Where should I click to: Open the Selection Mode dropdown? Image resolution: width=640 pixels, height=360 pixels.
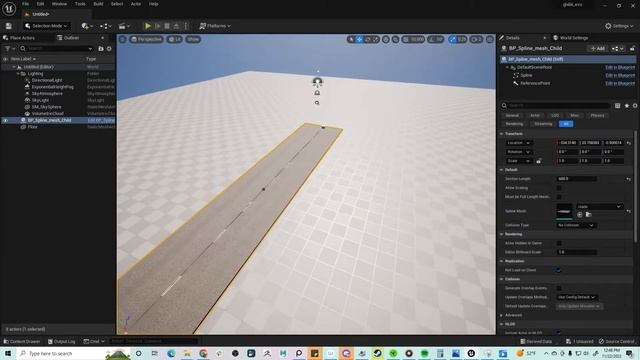click(x=46, y=26)
